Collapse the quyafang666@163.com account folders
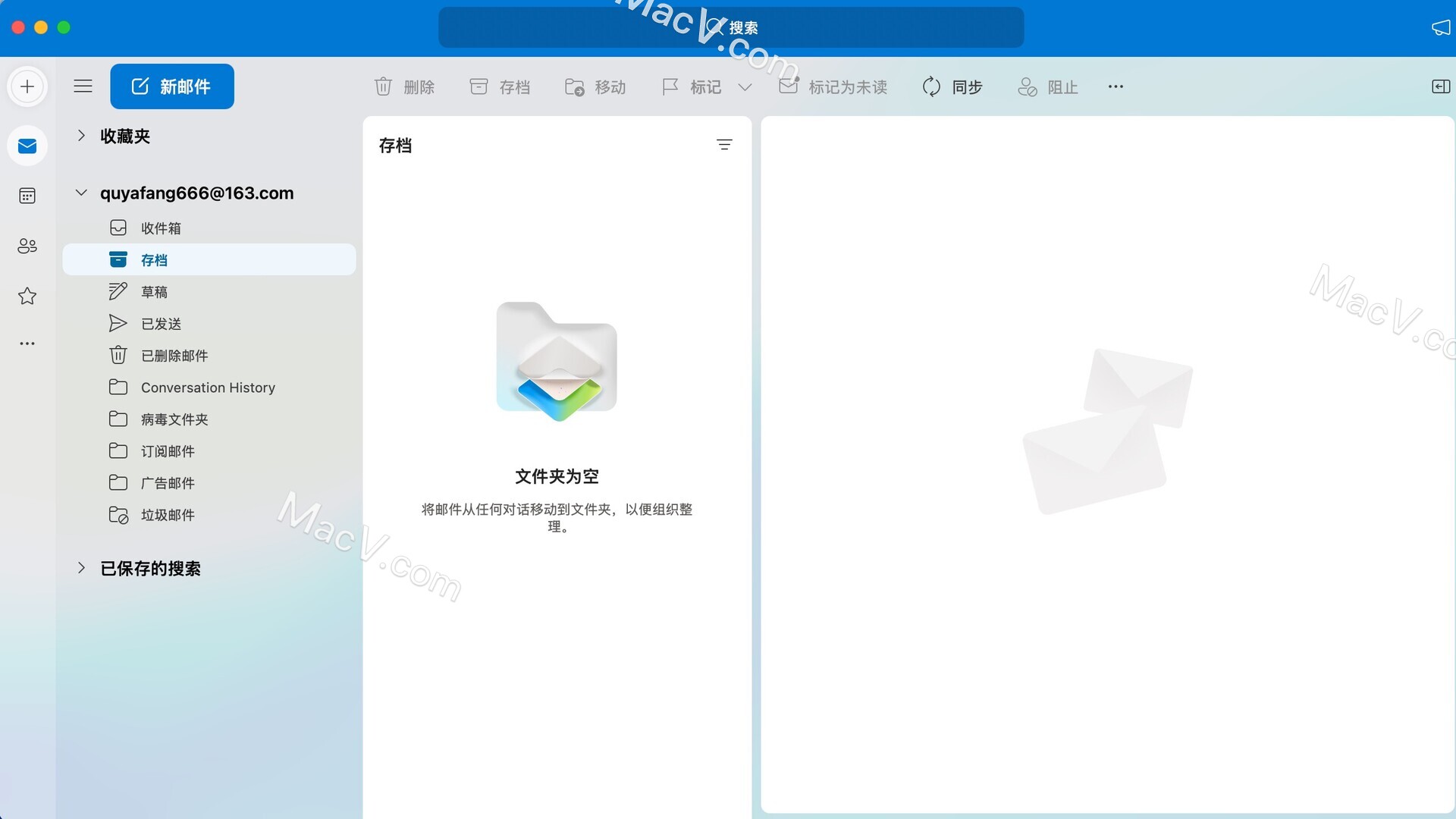 (x=81, y=192)
